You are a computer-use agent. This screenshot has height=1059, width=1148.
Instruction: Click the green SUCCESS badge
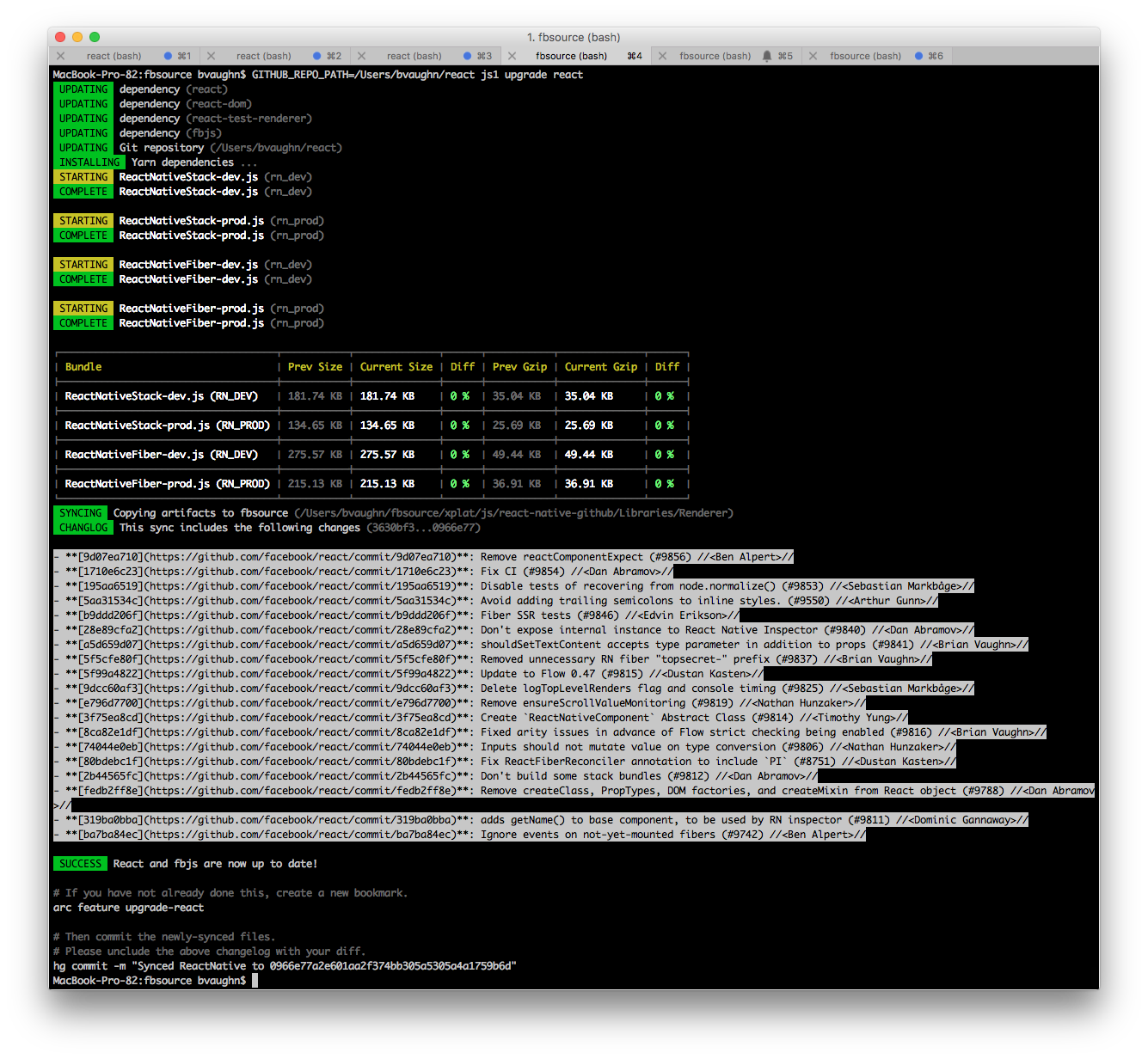point(80,864)
